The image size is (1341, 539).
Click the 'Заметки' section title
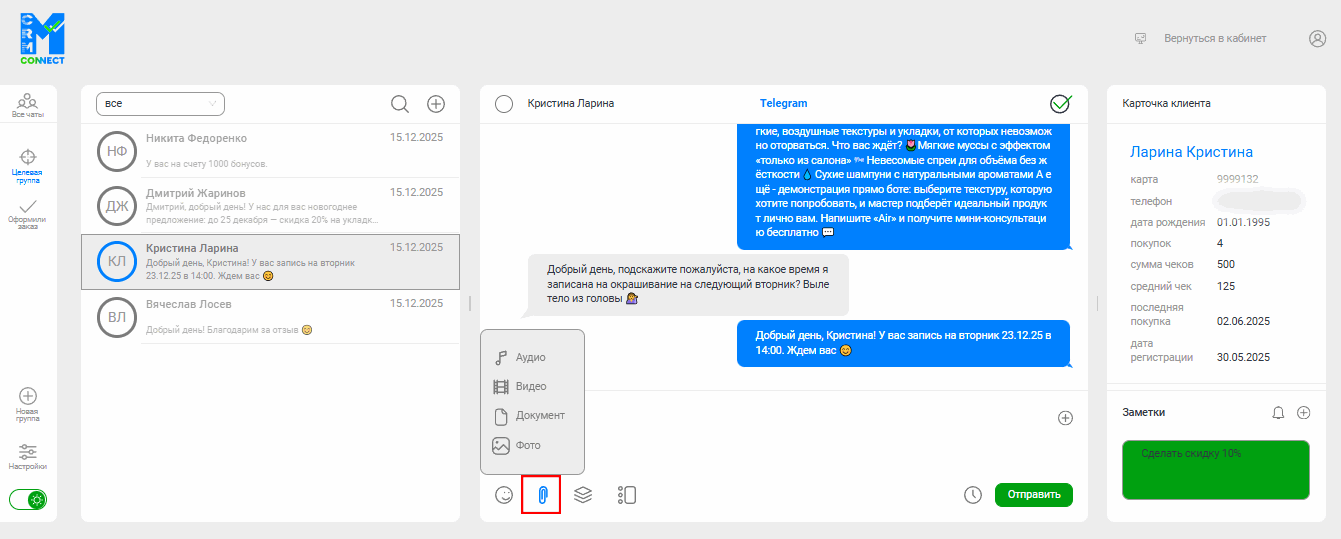click(1144, 412)
